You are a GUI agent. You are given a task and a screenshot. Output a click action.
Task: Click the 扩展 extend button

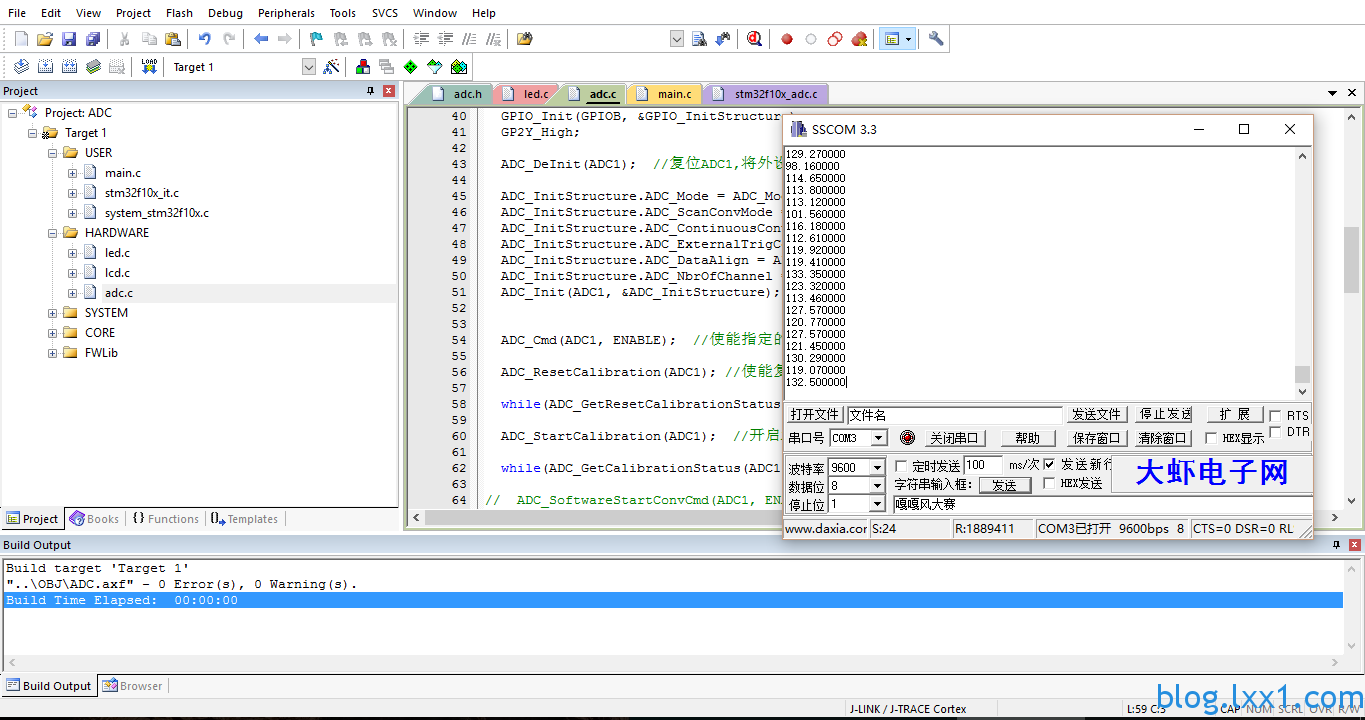point(1235,414)
